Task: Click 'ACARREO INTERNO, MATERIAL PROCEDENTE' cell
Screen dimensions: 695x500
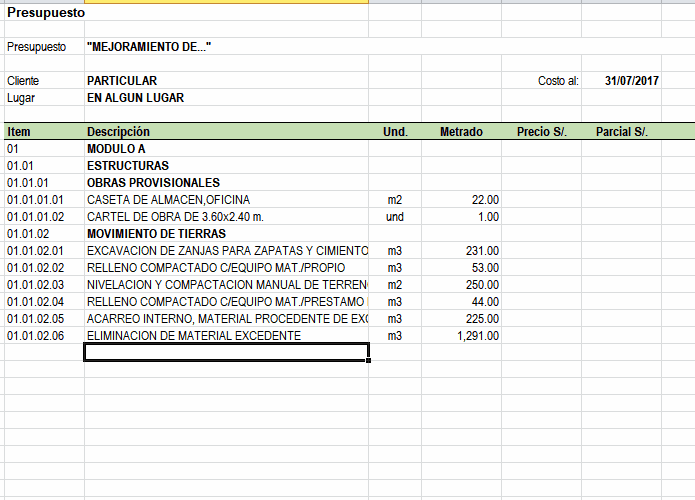Action: click(x=226, y=319)
